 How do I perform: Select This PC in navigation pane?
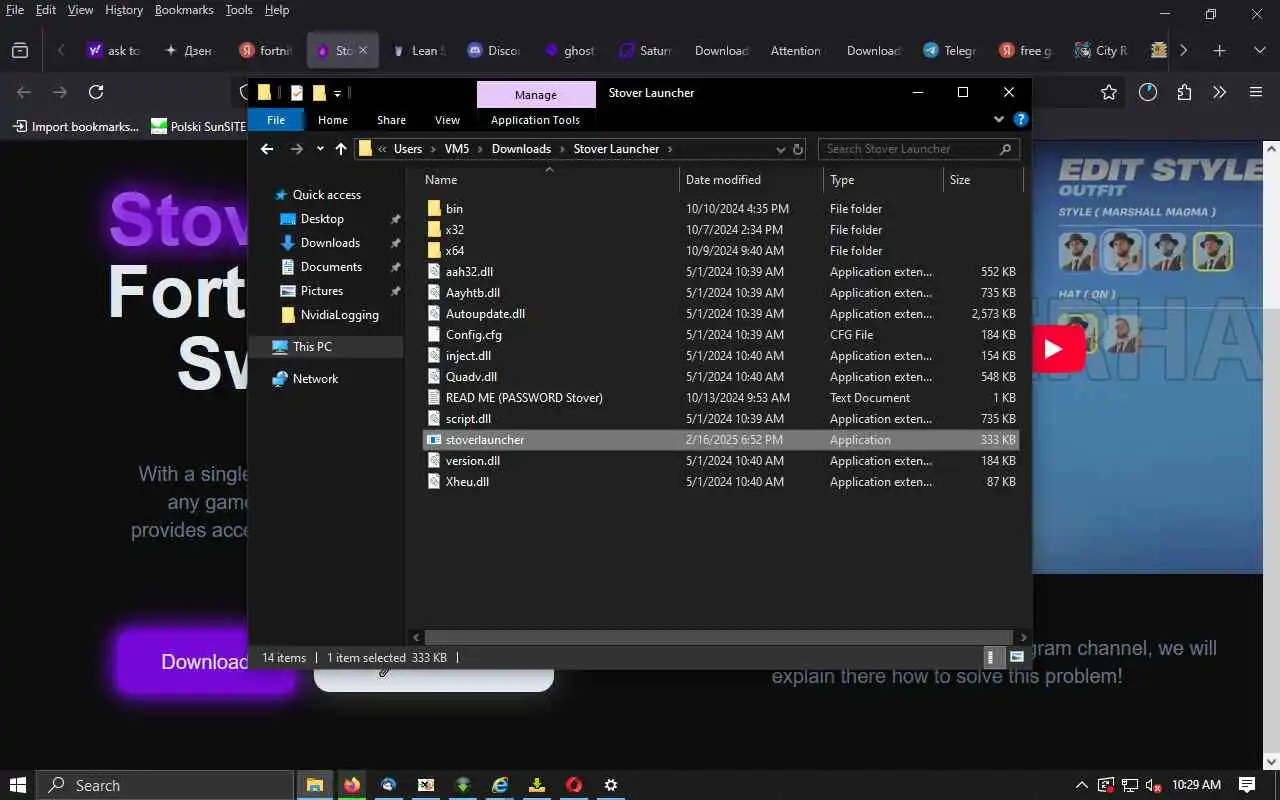[312, 347]
